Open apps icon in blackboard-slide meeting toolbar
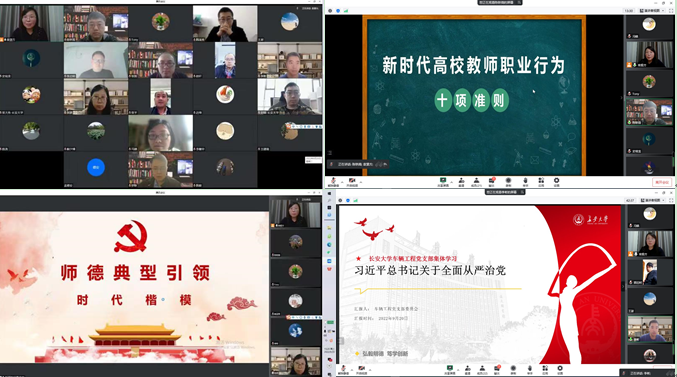677x377 pixels. pos(541,182)
